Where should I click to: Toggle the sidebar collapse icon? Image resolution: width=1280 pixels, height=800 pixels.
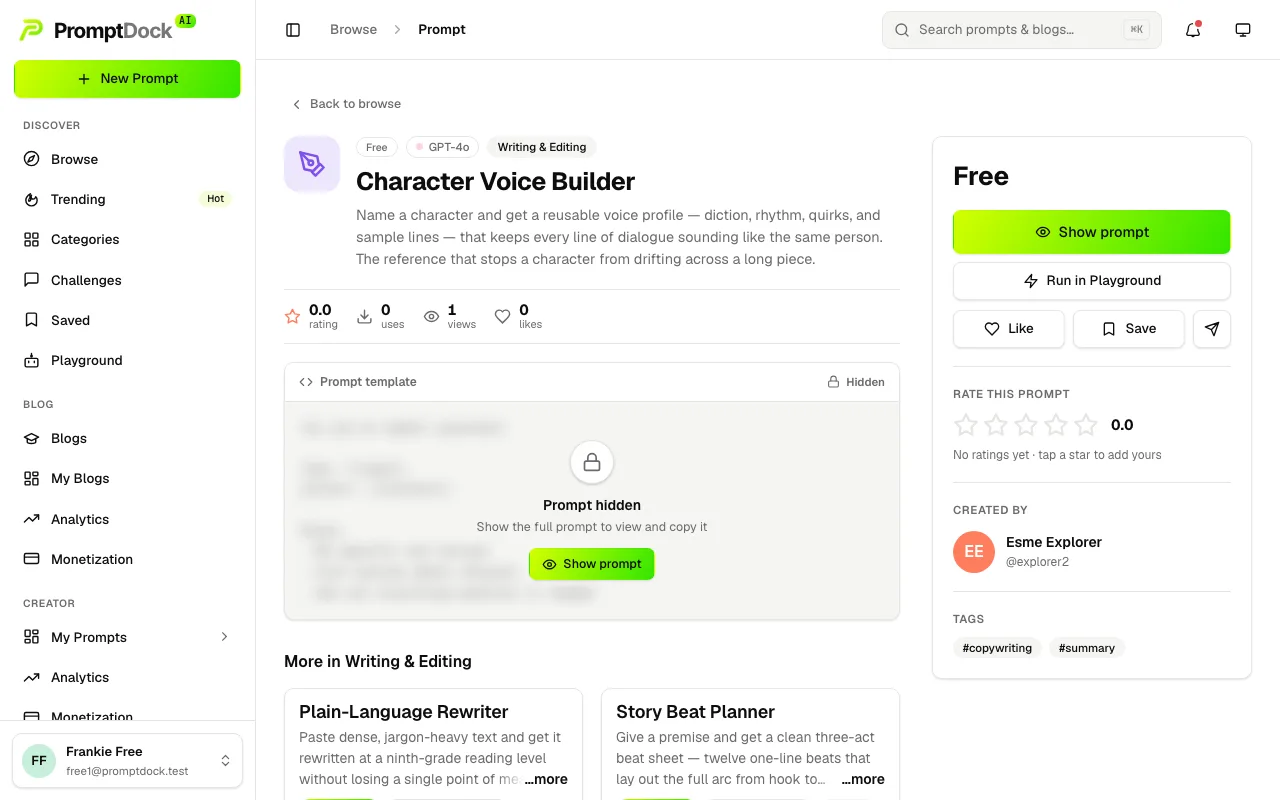(293, 30)
